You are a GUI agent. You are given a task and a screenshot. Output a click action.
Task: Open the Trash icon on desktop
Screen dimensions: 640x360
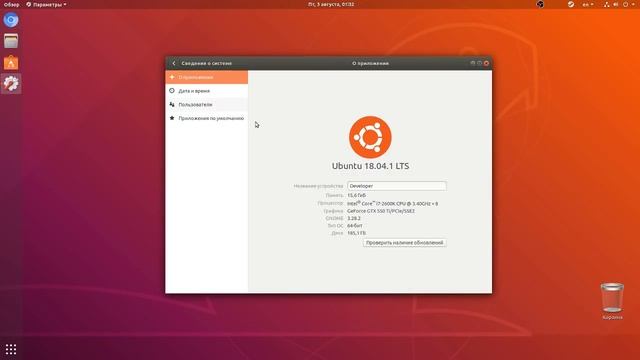(612, 298)
